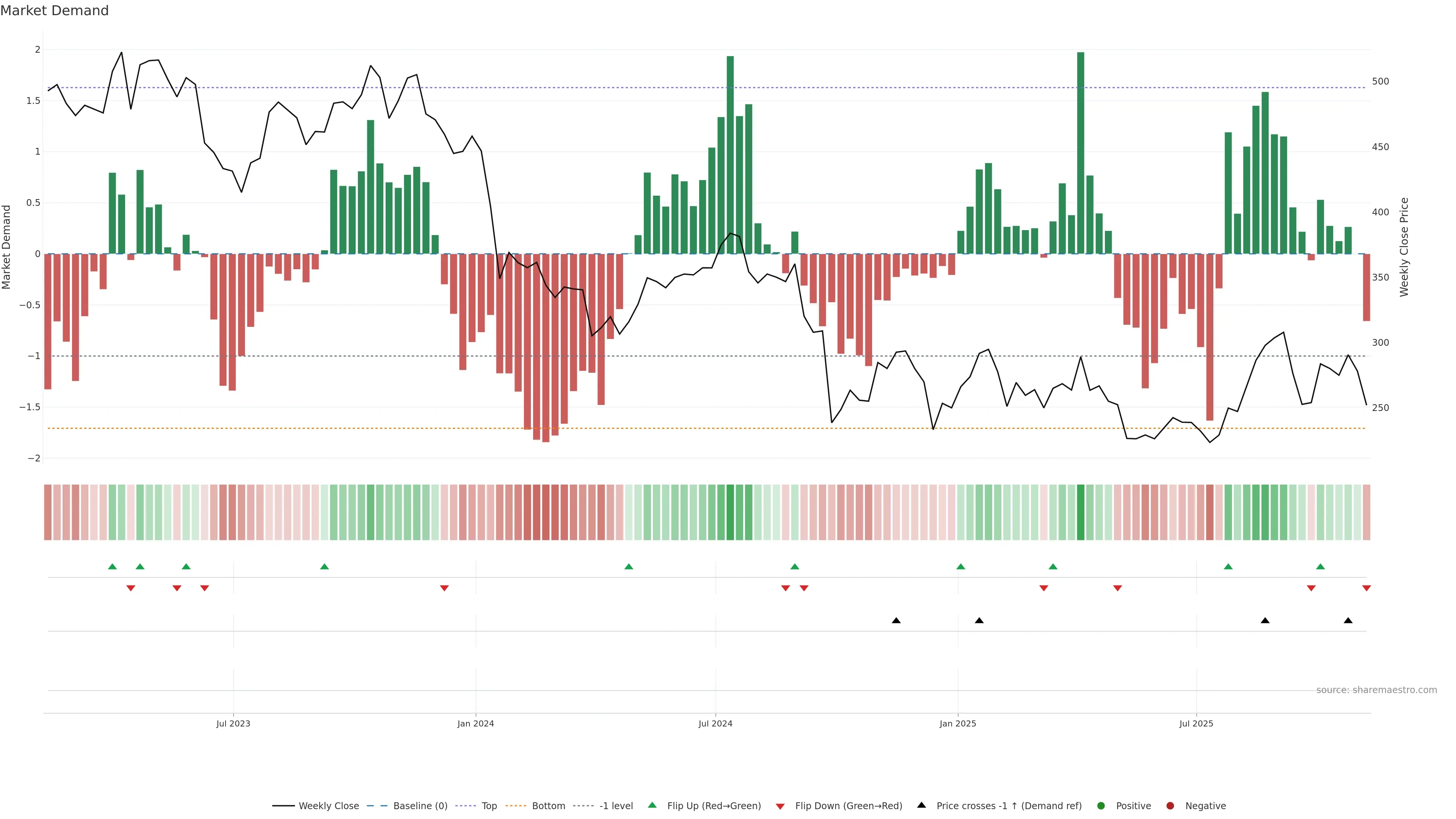The height and width of the screenshot is (819, 1456).
Task: Click the Market Demand chart title
Action: point(54,11)
